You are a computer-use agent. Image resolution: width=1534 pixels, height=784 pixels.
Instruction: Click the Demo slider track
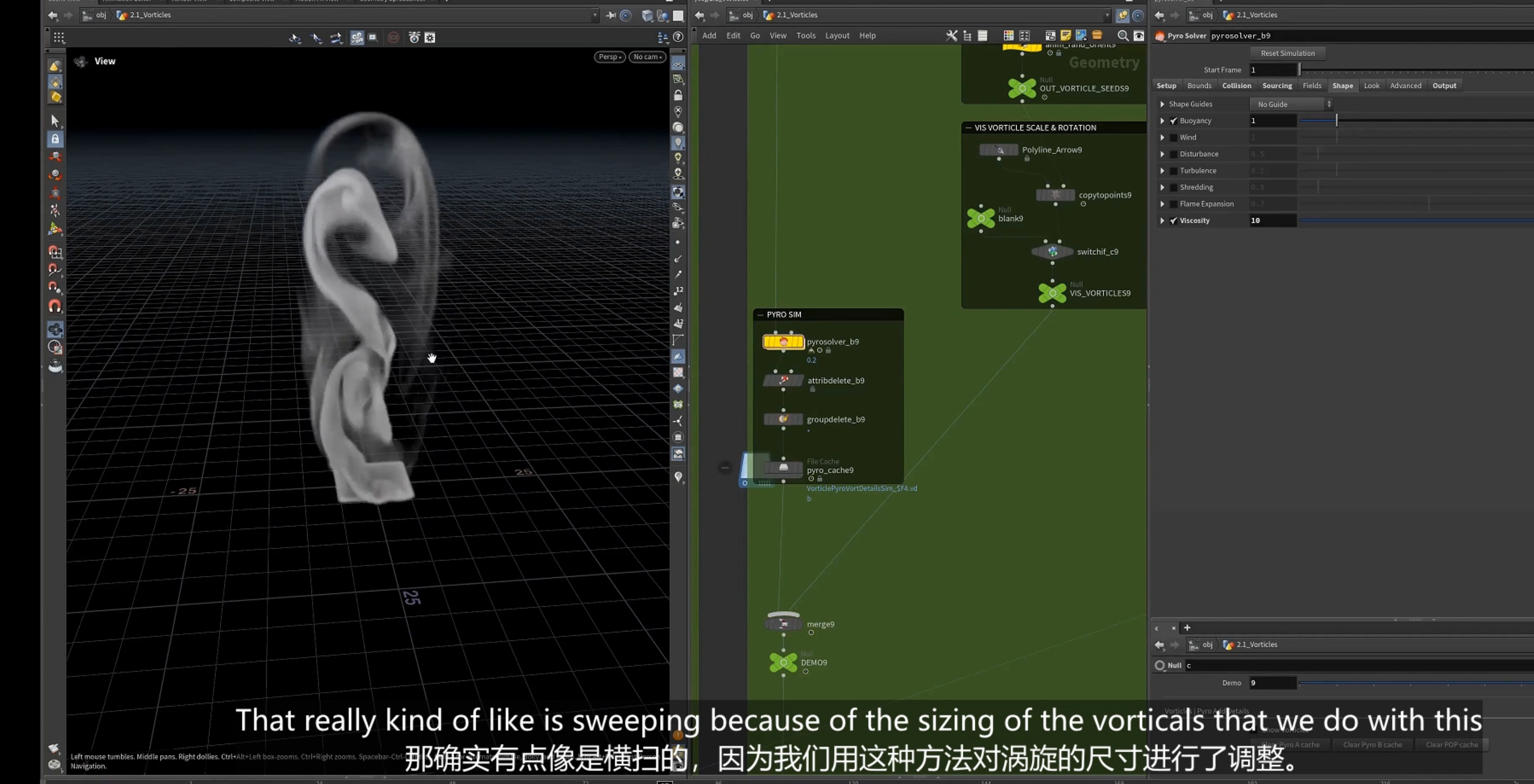(x=1417, y=683)
